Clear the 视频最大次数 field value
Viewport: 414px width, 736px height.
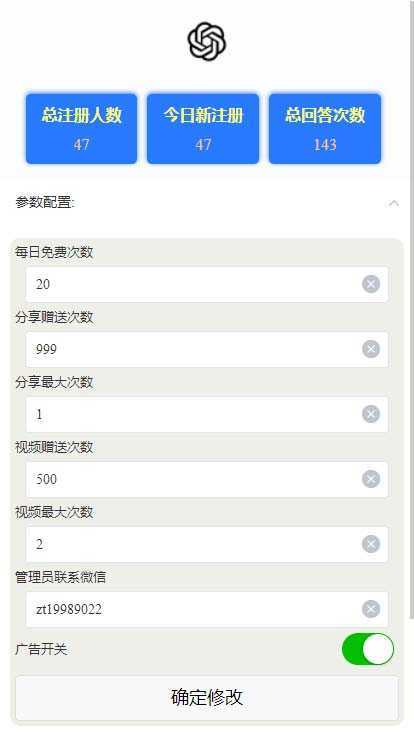coord(371,544)
